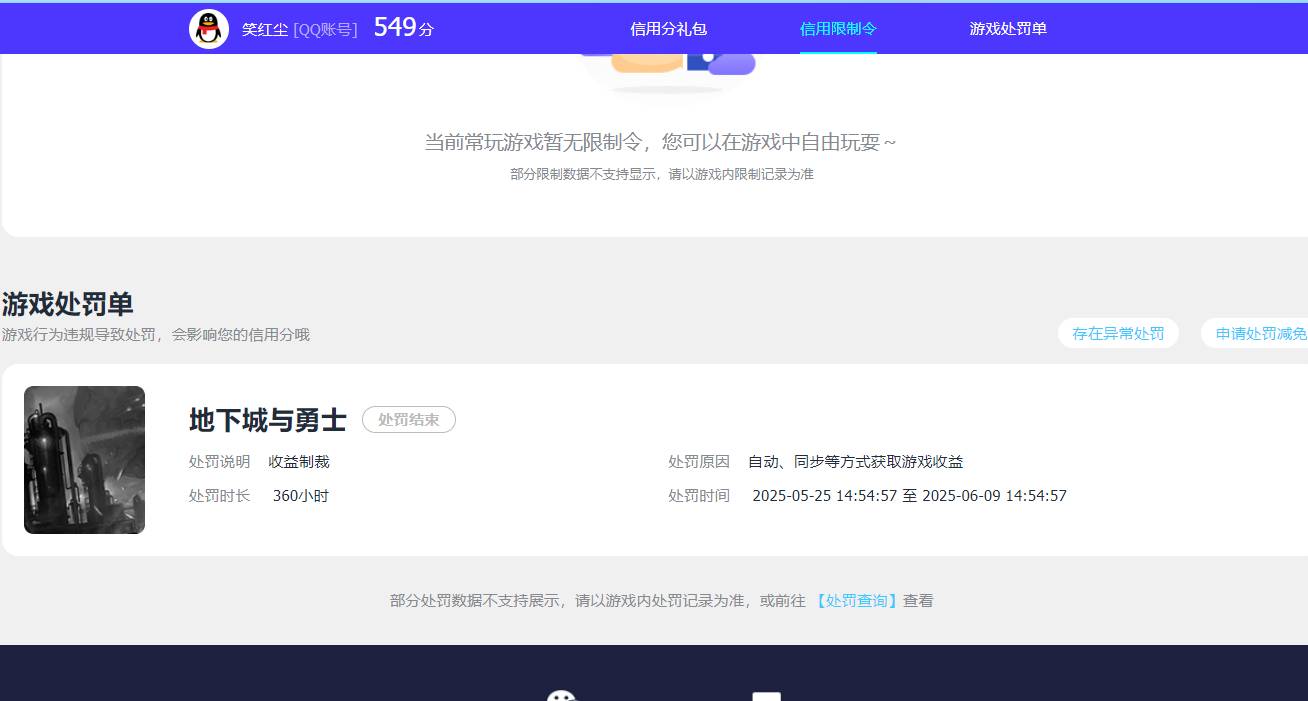Image resolution: width=1308 pixels, height=701 pixels.
Task: Select the 游戏处罚单 tab
Action: (x=1007, y=28)
